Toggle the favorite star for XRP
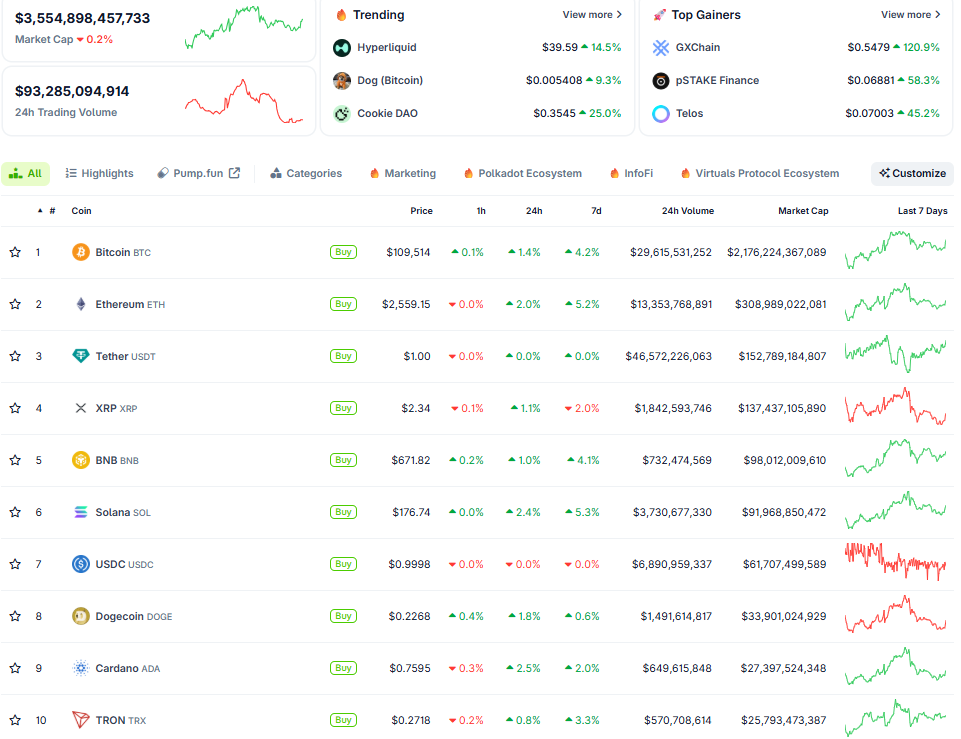961x739 pixels. (x=15, y=408)
